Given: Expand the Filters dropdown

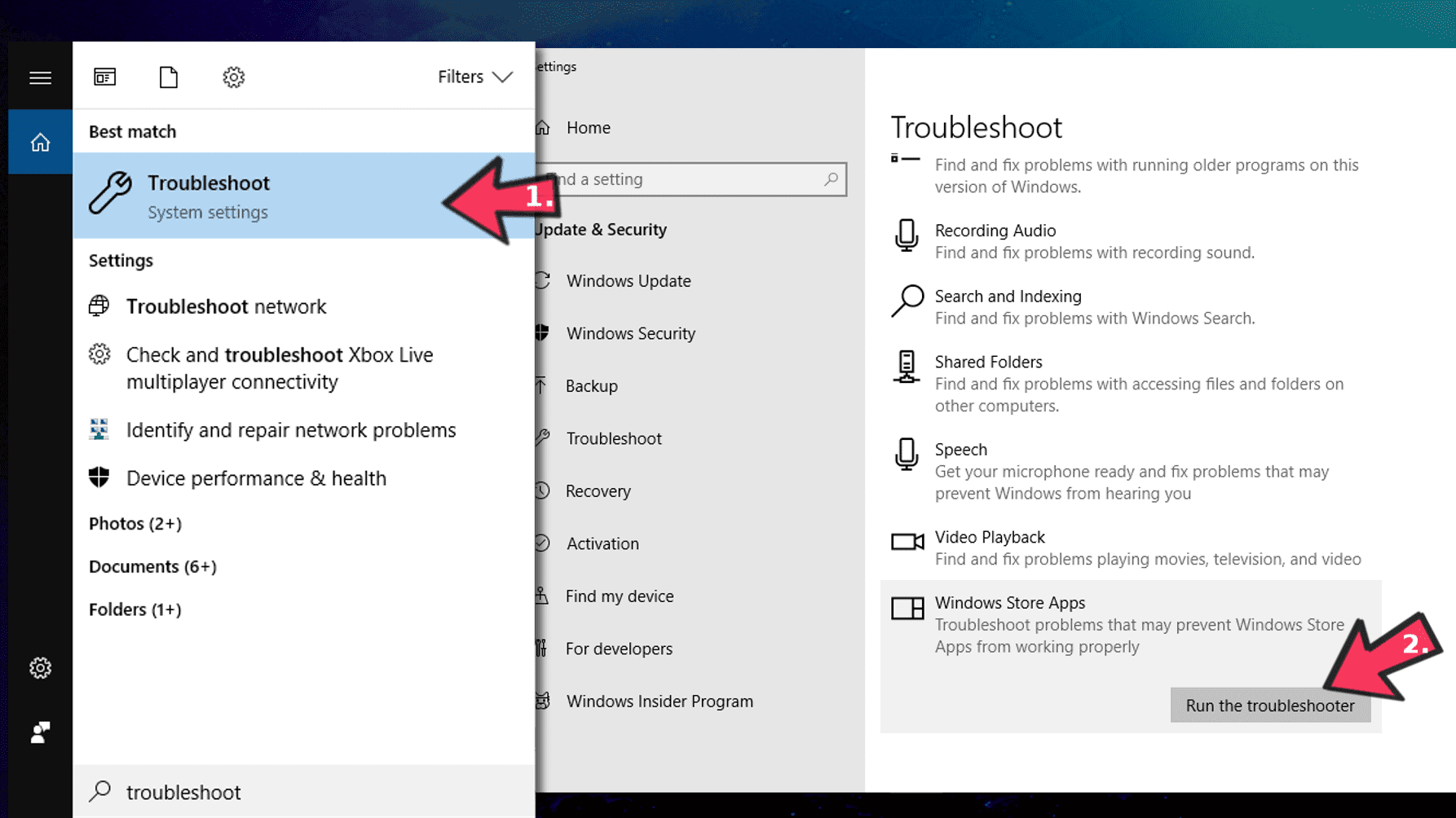Looking at the screenshot, I should click(x=475, y=77).
